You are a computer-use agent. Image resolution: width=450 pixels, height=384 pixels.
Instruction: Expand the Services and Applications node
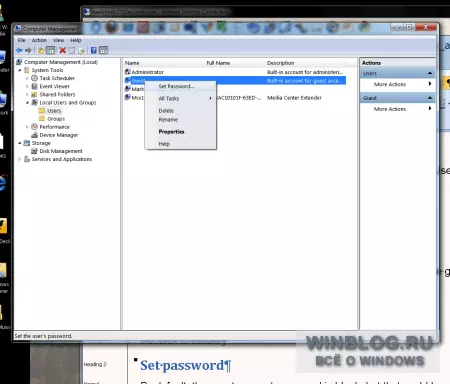click(x=20, y=159)
